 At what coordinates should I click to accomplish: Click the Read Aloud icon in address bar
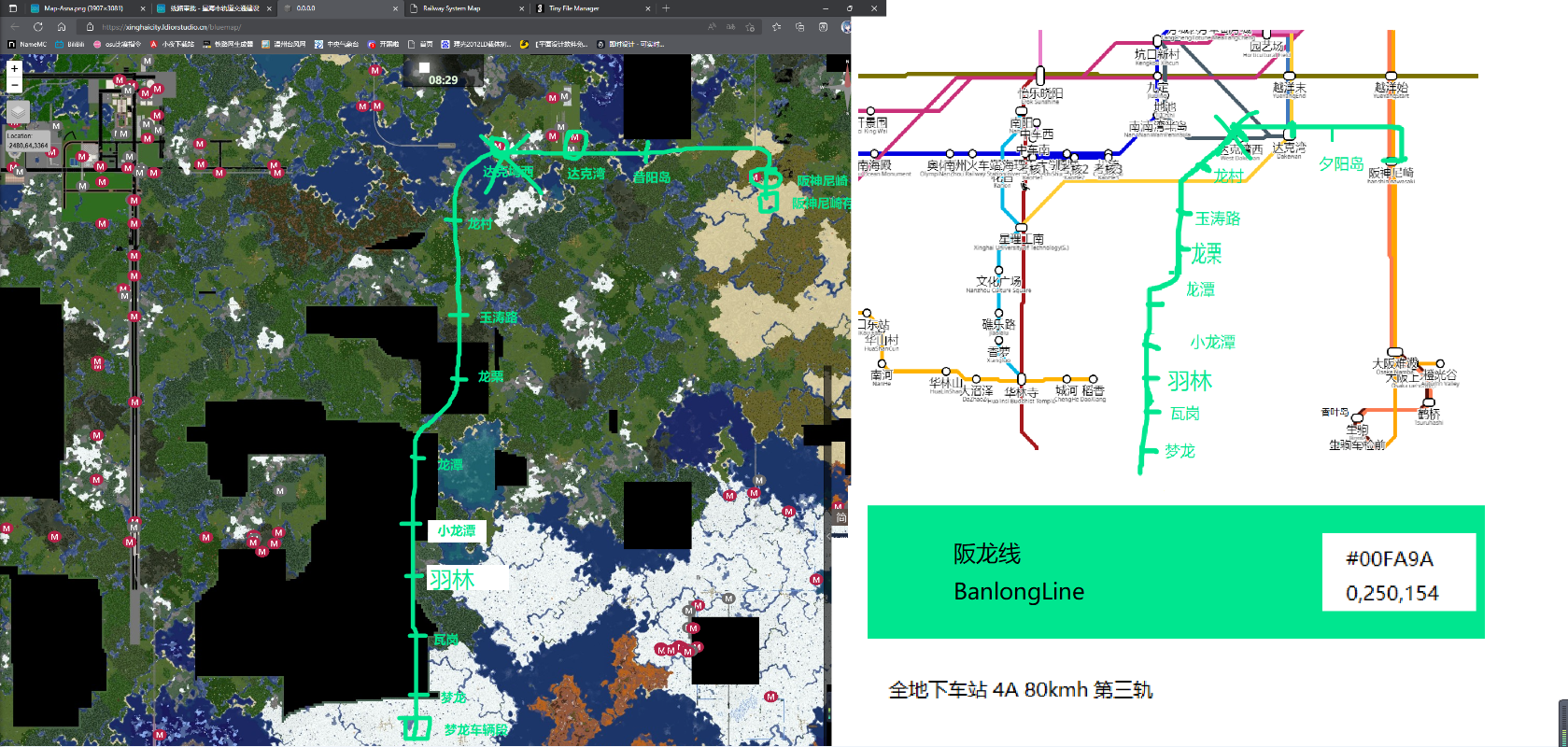click(712, 27)
